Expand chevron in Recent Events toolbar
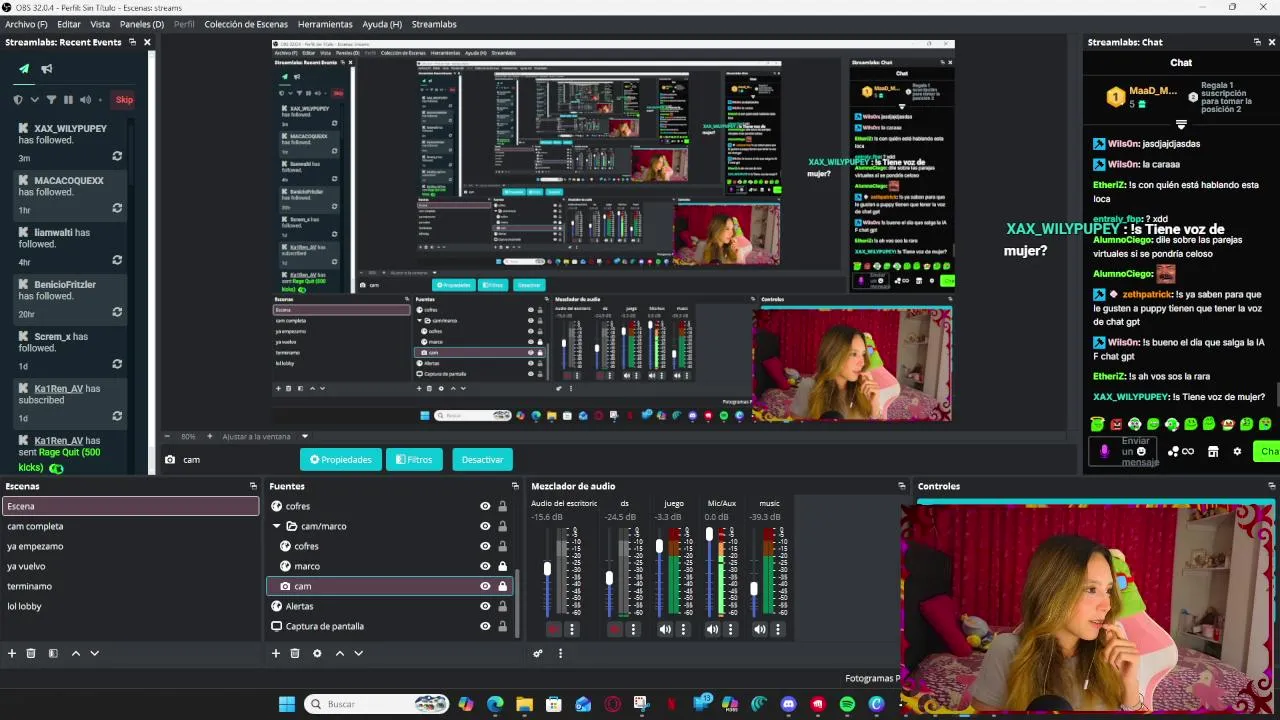 (35, 100)
